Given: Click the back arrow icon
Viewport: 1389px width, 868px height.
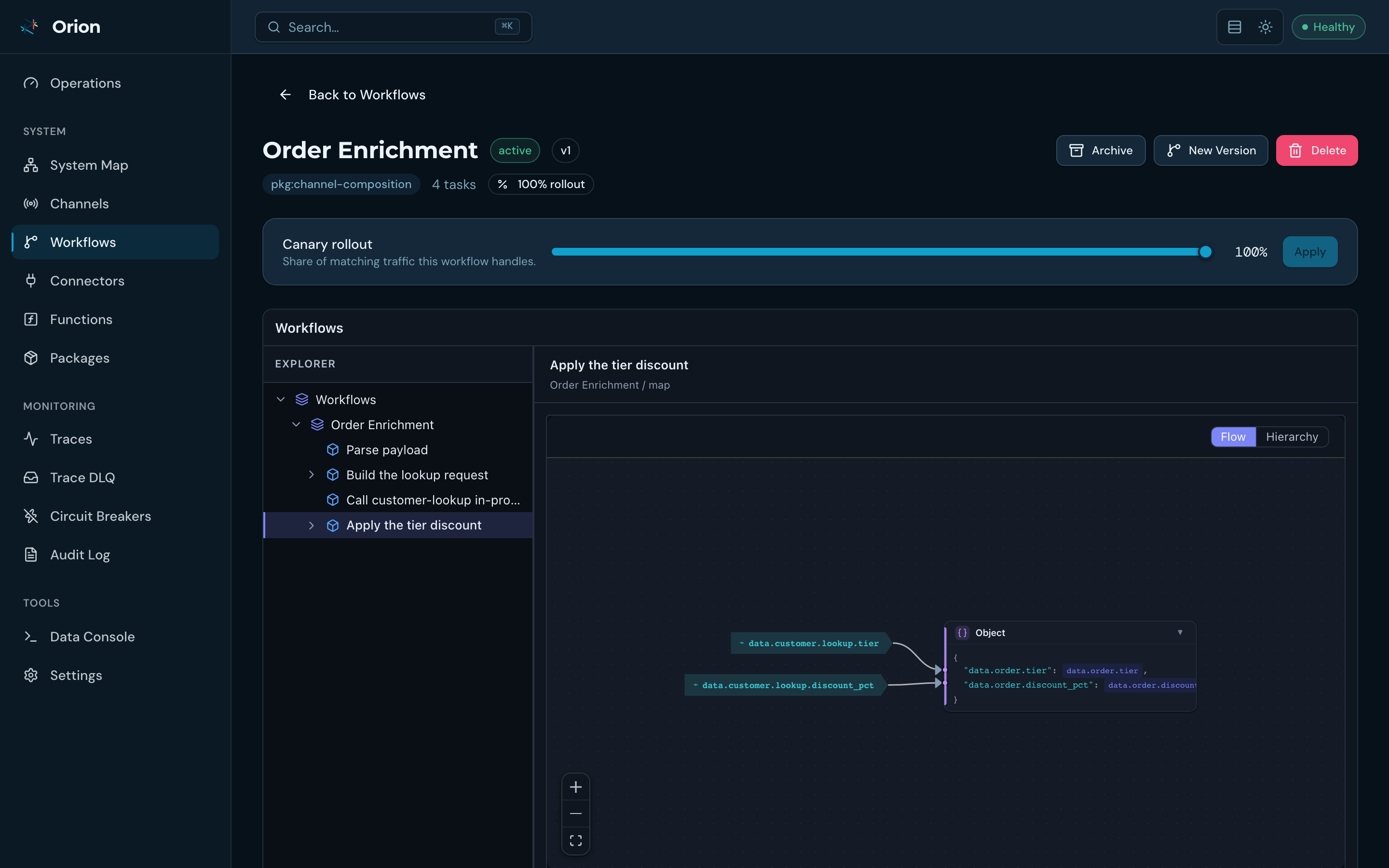Looking at the screenshot, I should click(x=285, y=95).
